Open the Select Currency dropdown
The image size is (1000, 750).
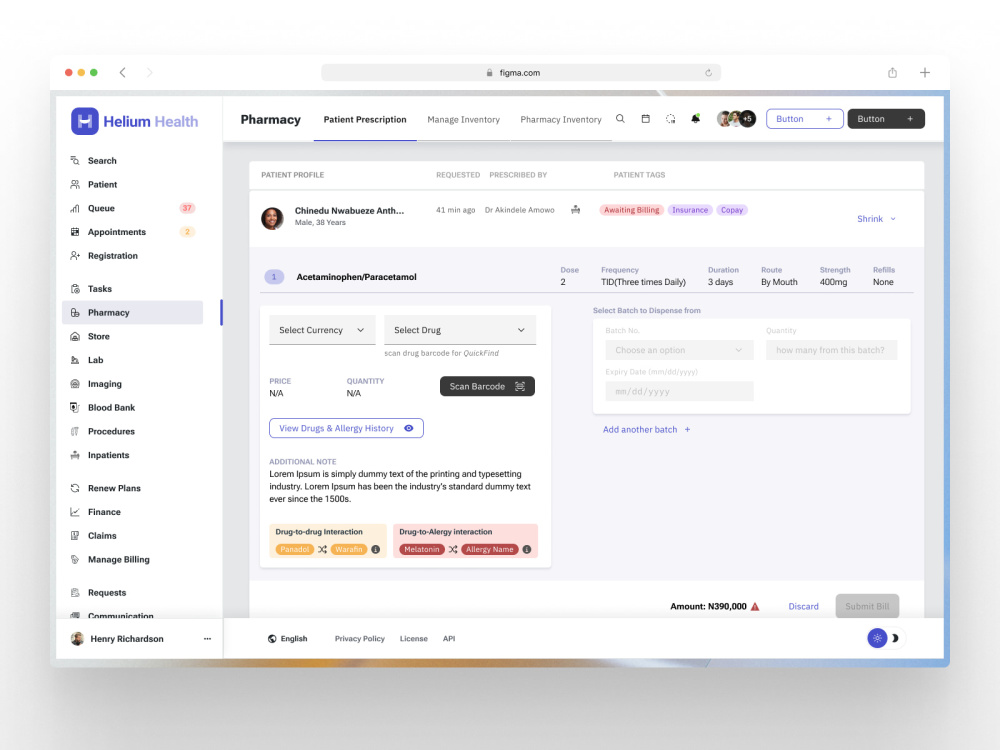tap(322, 330)
